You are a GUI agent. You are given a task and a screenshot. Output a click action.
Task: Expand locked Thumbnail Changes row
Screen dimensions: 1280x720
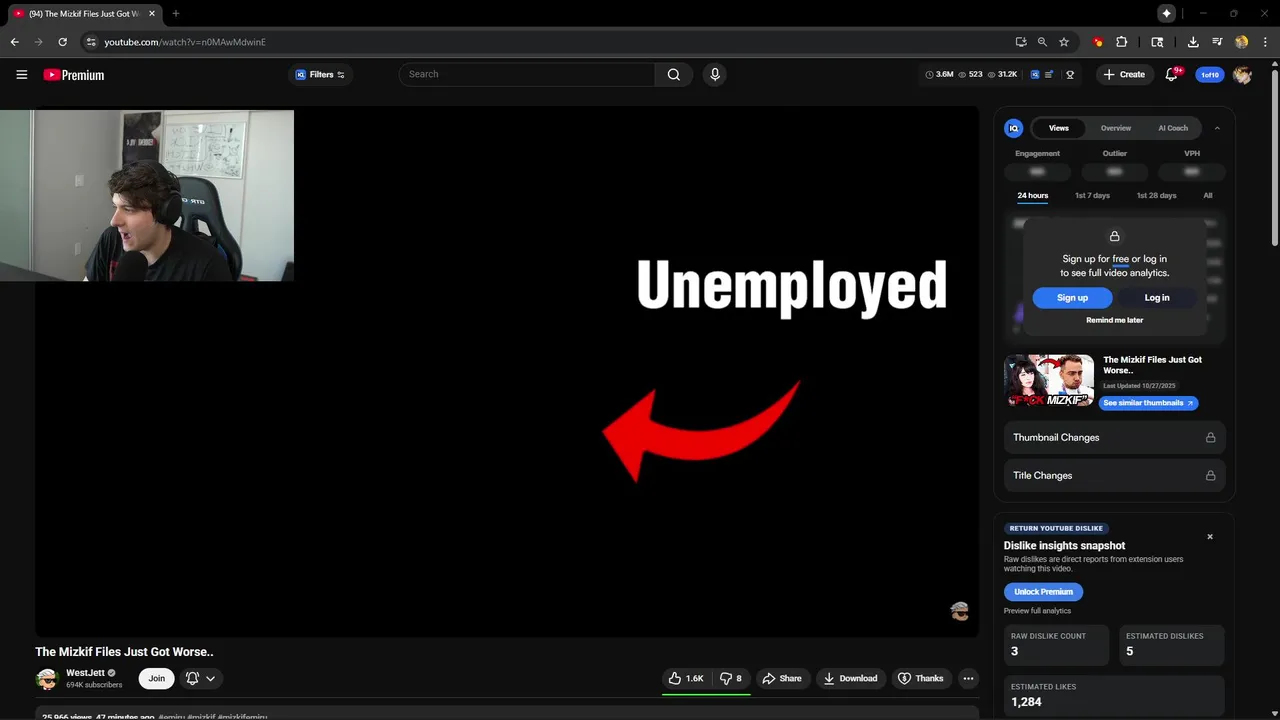[x=1114, y=437]
